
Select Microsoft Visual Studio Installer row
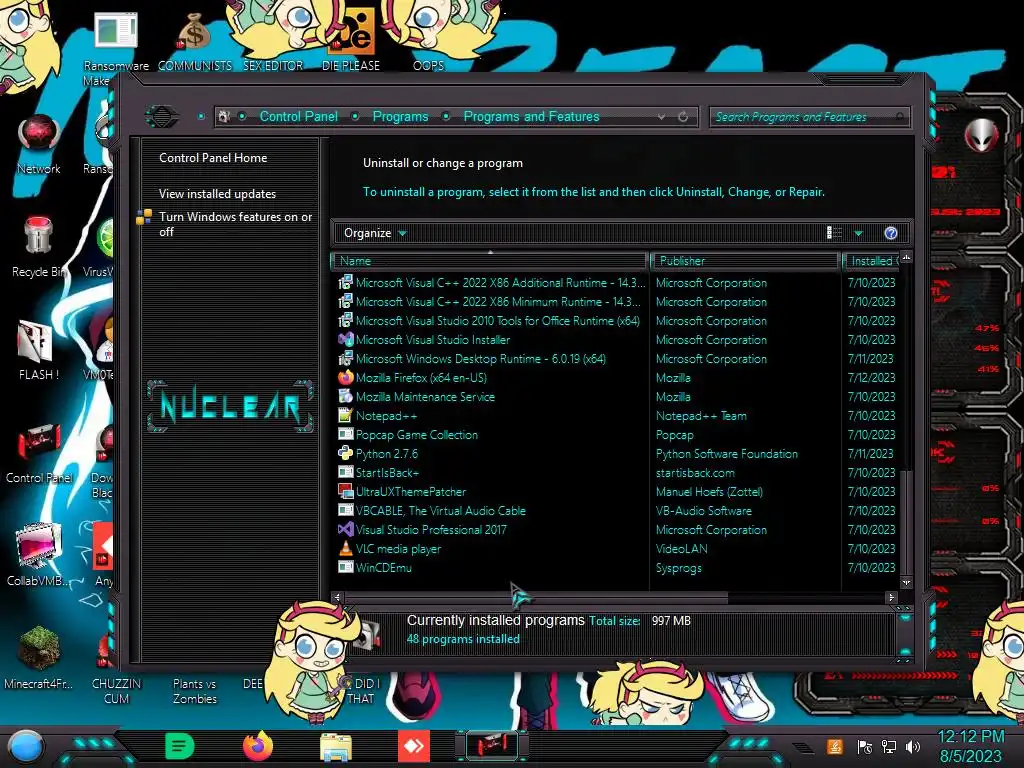click(617, 340)
